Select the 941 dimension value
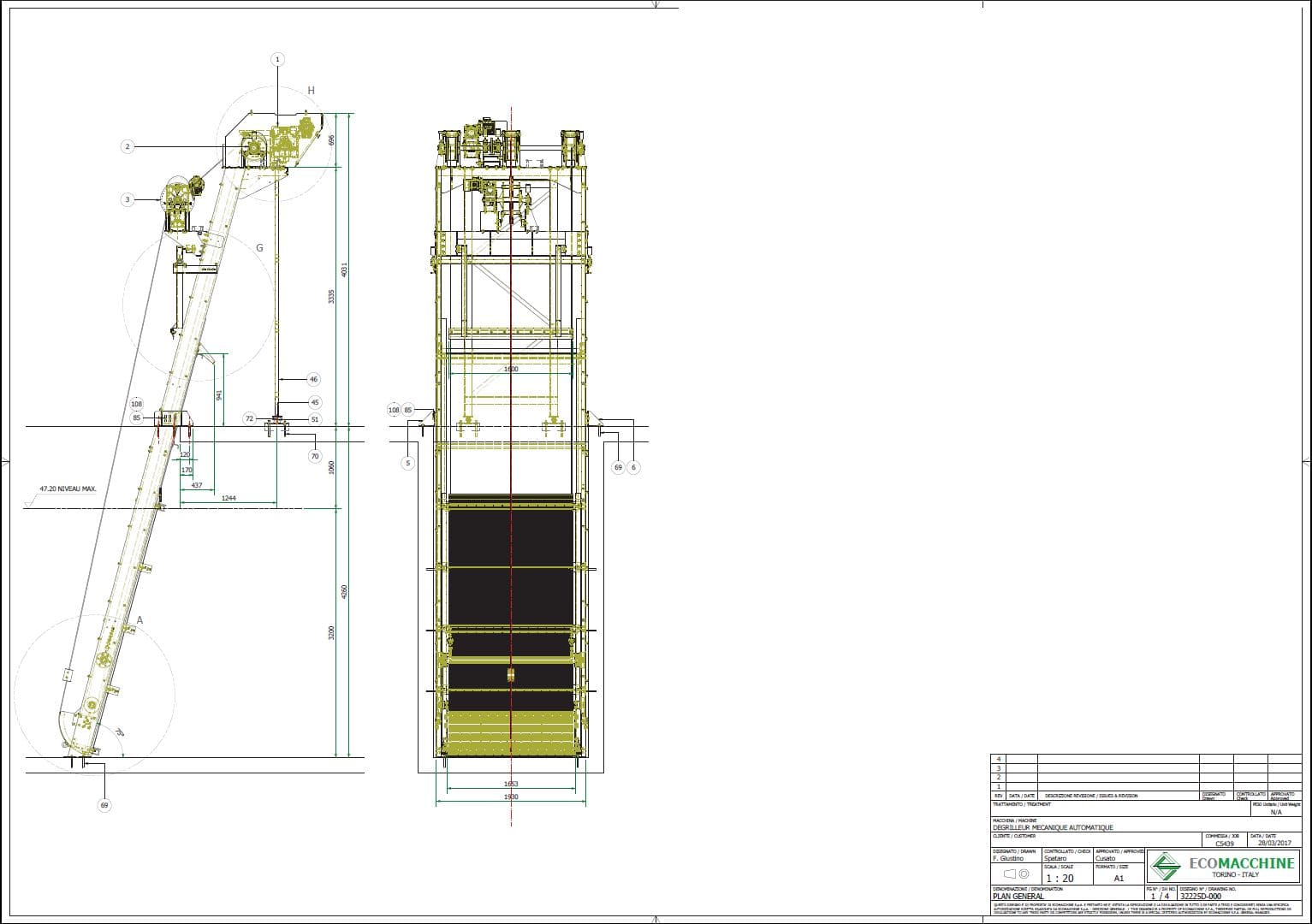The height and width of the screenshot is (924, 1312). (220, 394)
